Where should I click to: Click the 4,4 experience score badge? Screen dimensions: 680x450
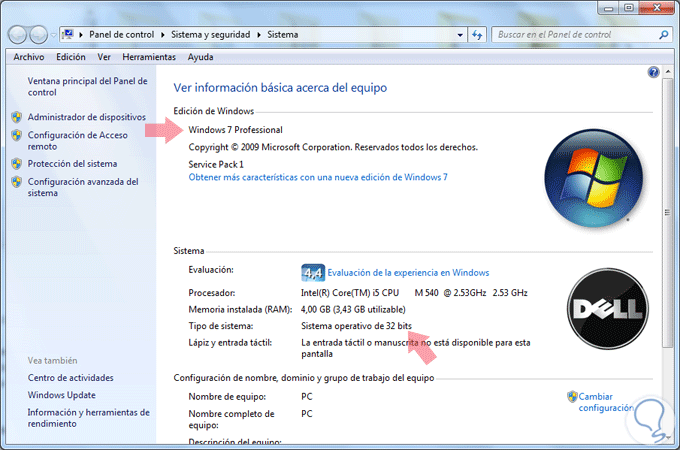313,273
